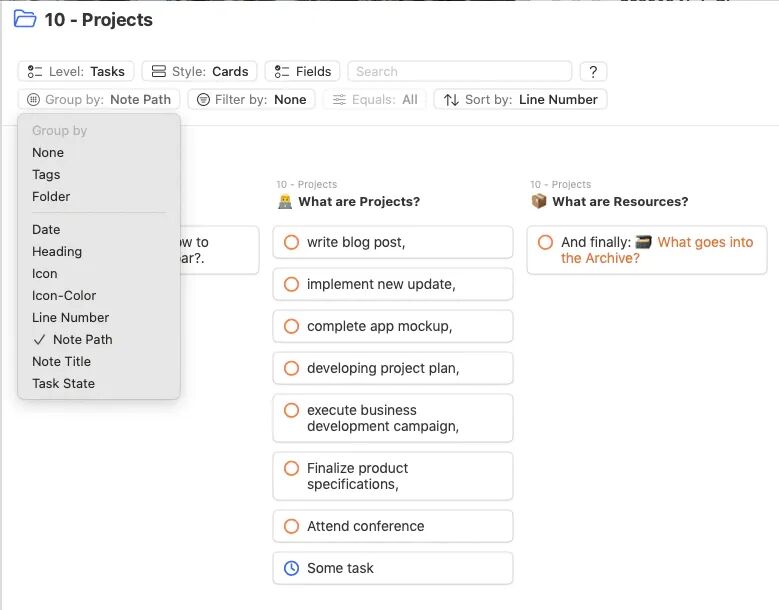779x610 pixels.
Task: Click the write blog post card text
Action: point(356,242)
